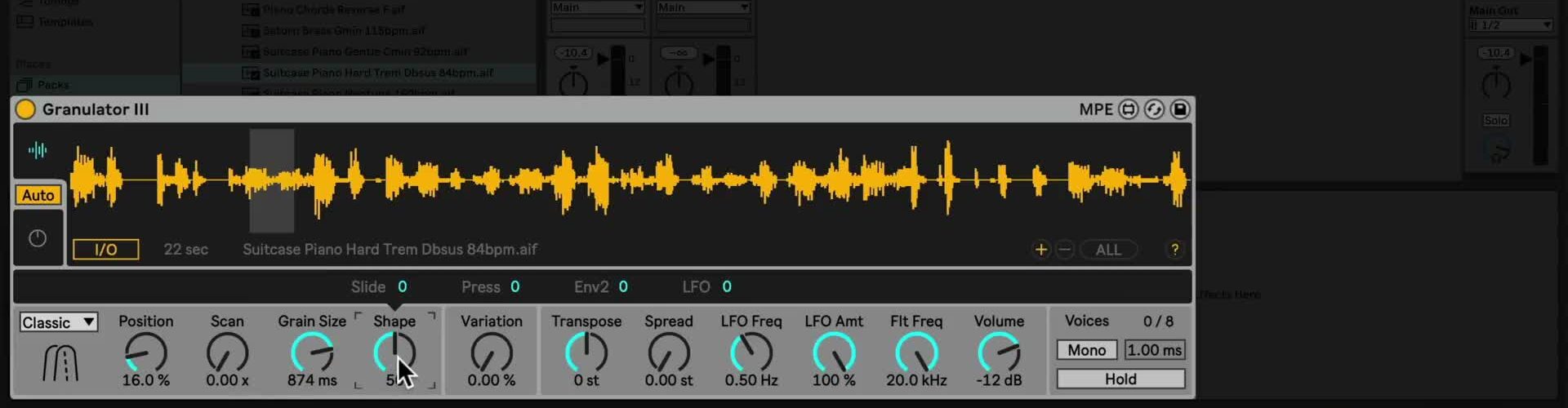Click the minus zoom-out icon

1064,250
